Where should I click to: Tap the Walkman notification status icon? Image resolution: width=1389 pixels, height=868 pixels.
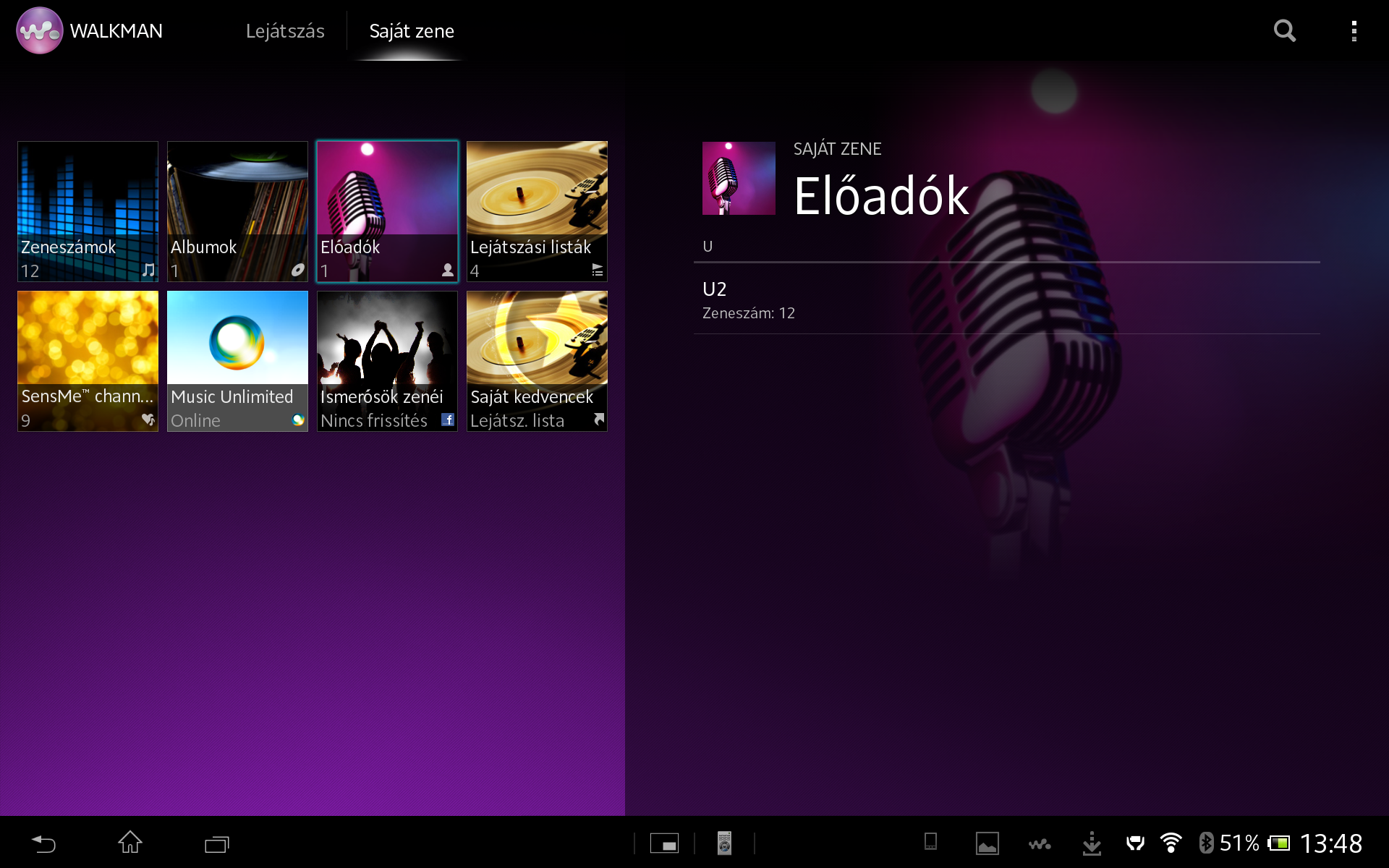(1040, 843)
